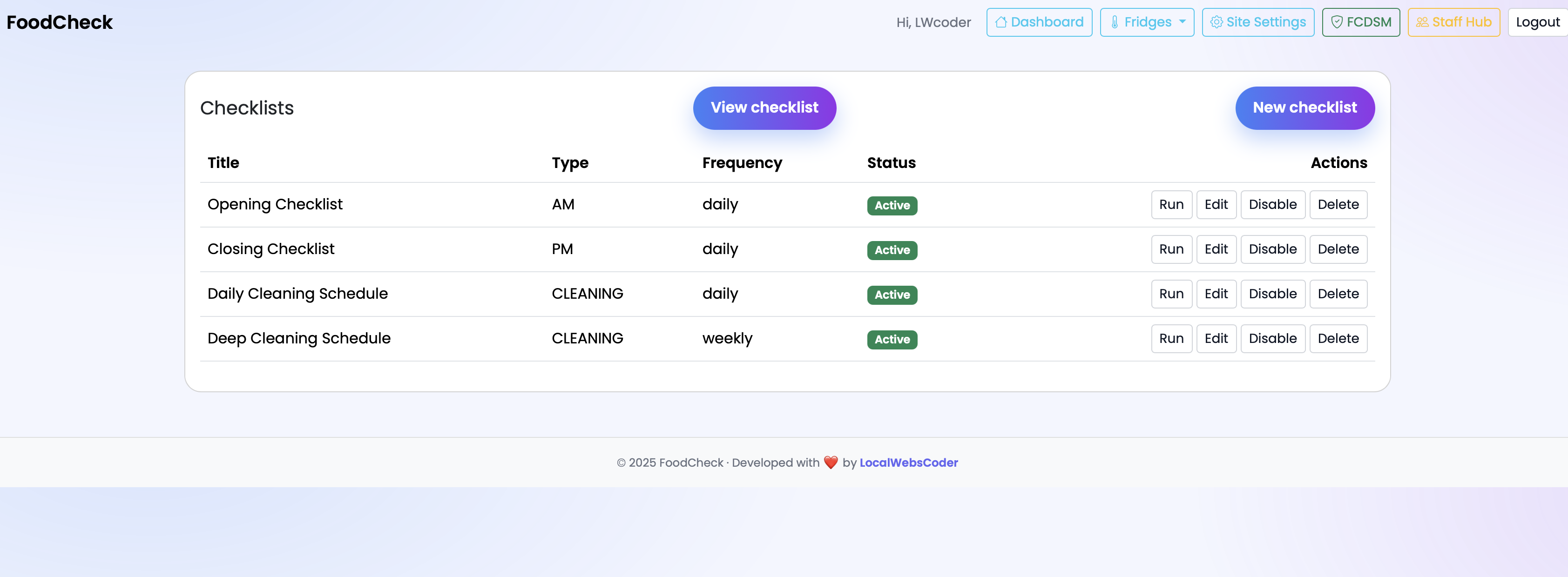The image size is (1568, 577).
Task: Run the Opening Checklist
Action: coord(1171,204)
